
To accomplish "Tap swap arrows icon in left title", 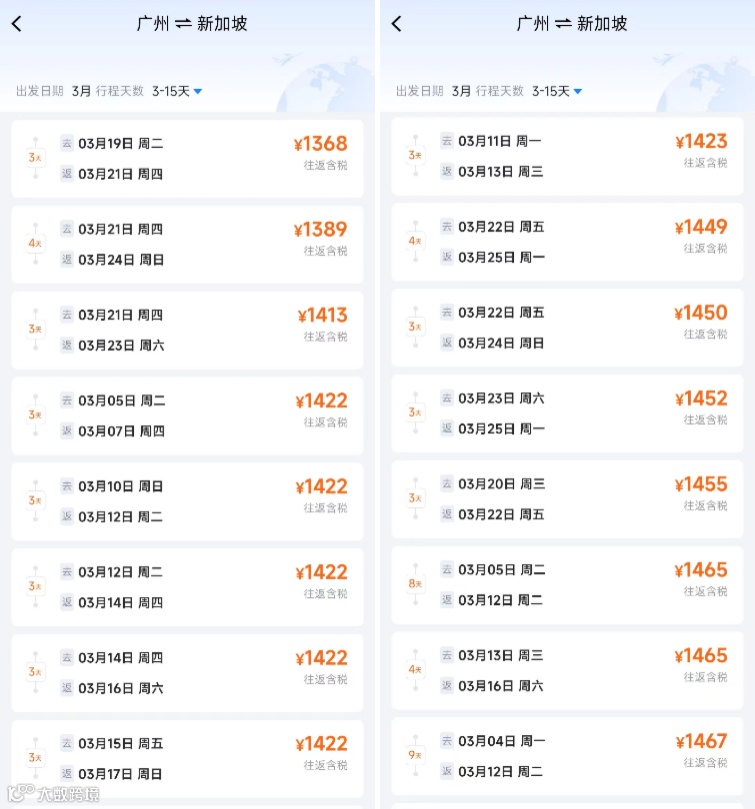I will 183,24.
